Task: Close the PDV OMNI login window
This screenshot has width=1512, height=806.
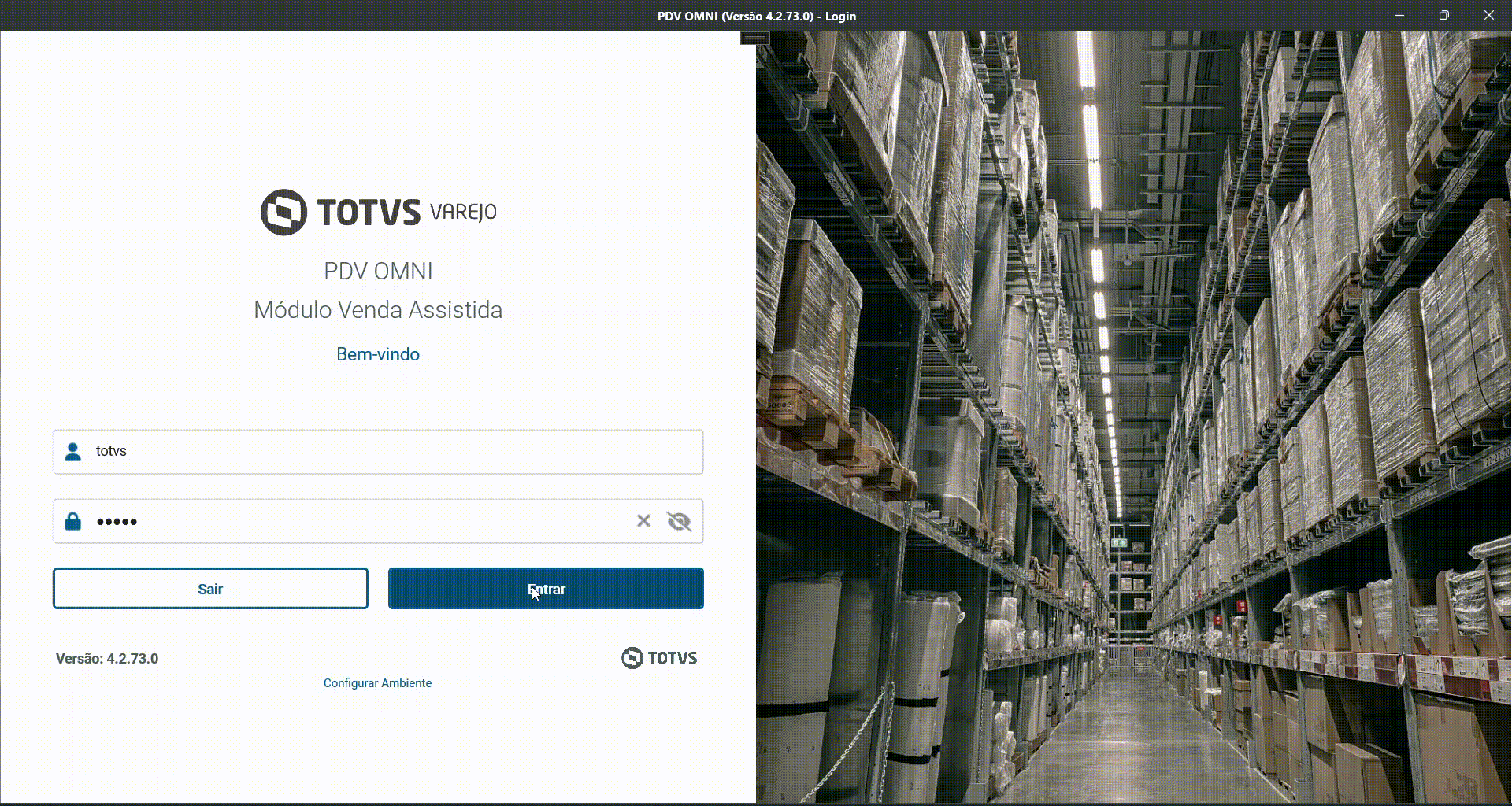Action: [x=1488, y=16]
